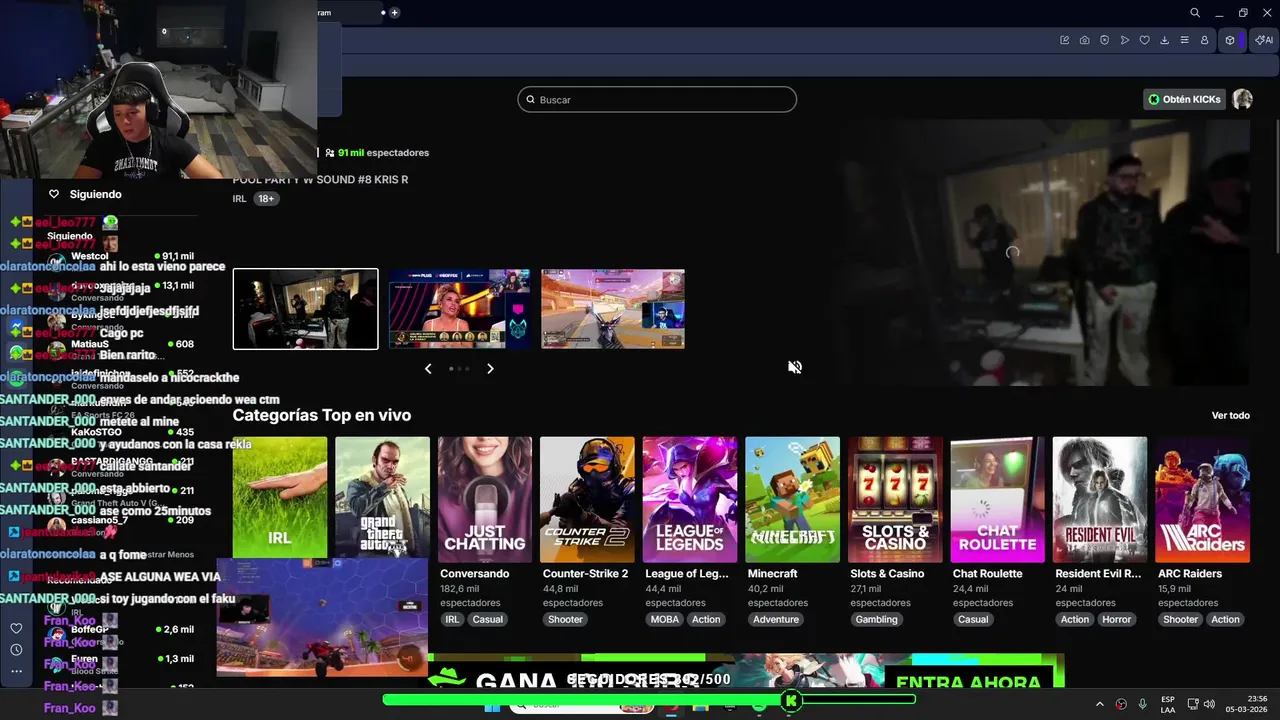The image size is (1280, 720).
Task: Click Ver todo for top categories
Action: pyautogui.click(x=1230, y=415)
